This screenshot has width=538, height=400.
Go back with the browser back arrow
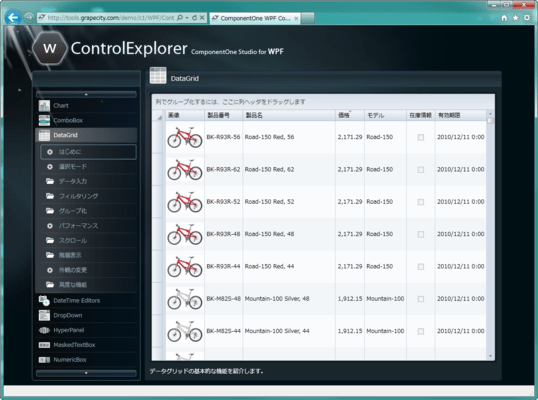tap(13, 17)
